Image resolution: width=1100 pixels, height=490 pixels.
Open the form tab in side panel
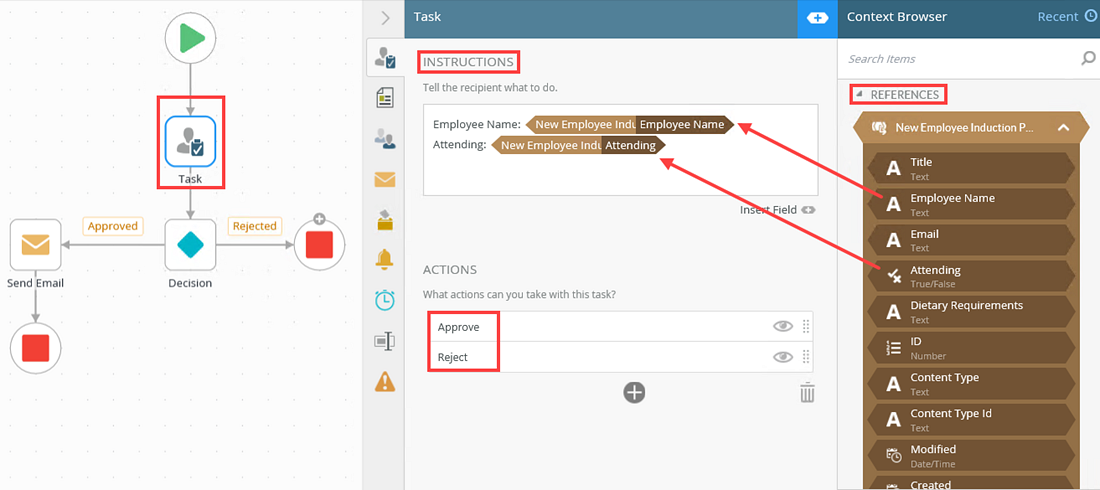(384, 98)
